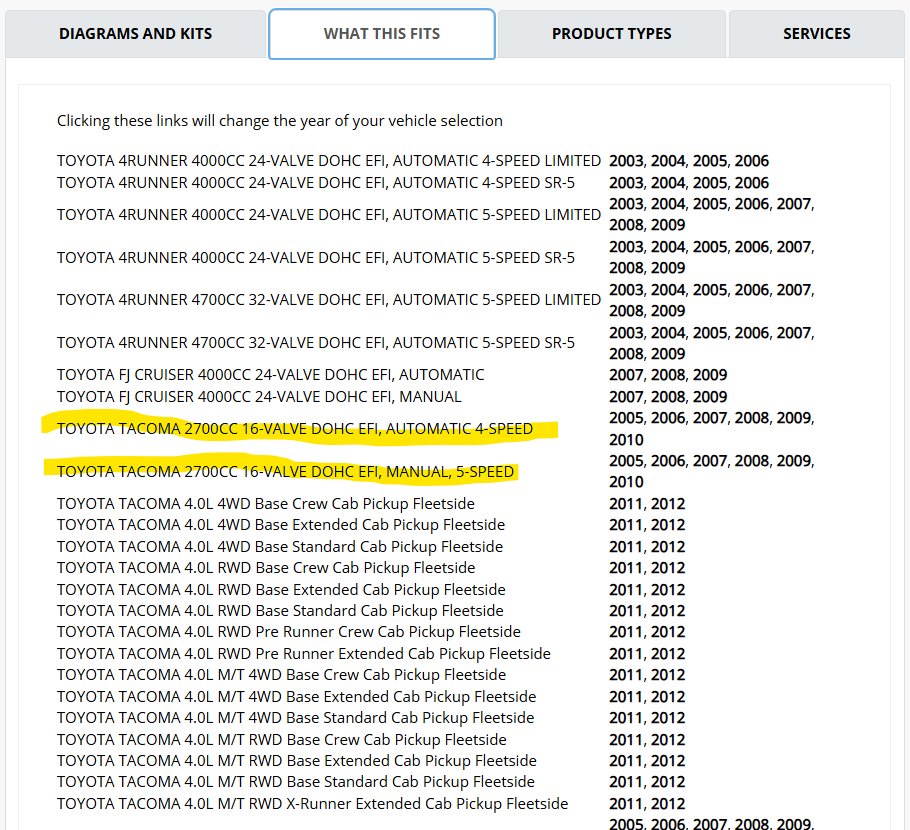Click 2012 for Tacoma 4.0L 4WD Base Extended Cab
The height and width of the screenshot is (830, 910).
[x=668, y=525]
